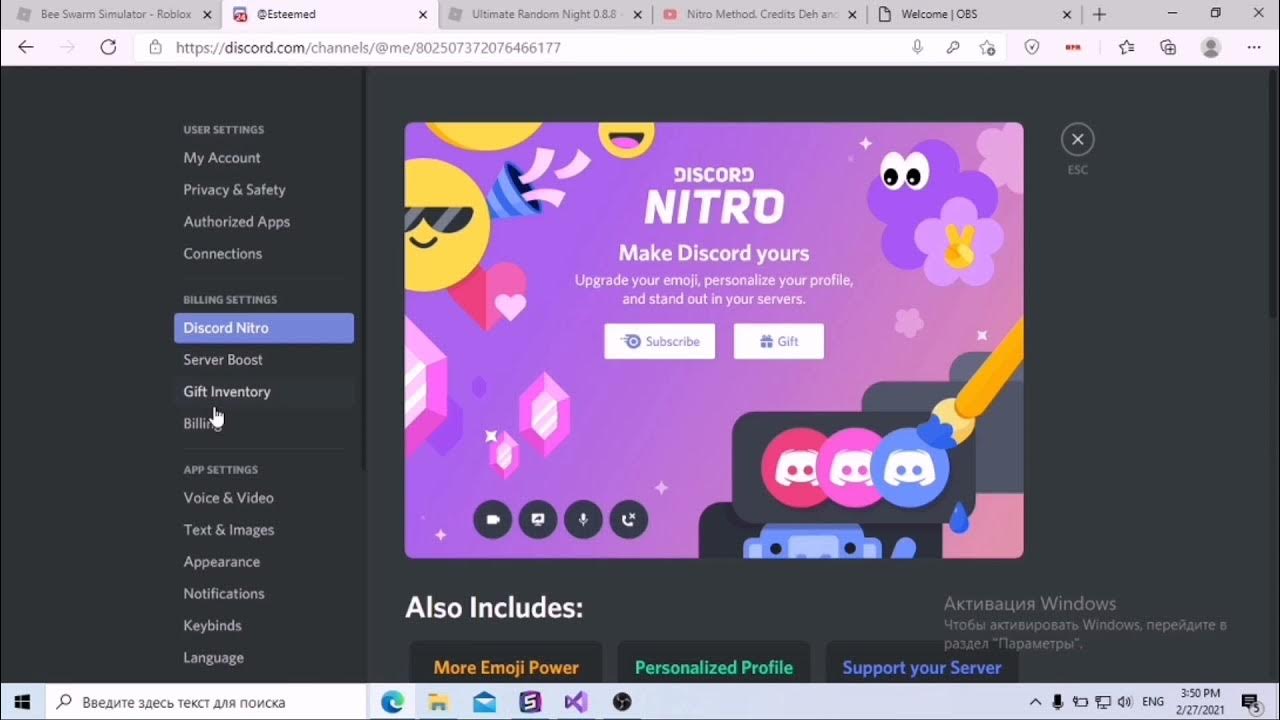Open Visual Studio from the taskbar
The height and width of the screenshot is (720, 1280).
576,702
